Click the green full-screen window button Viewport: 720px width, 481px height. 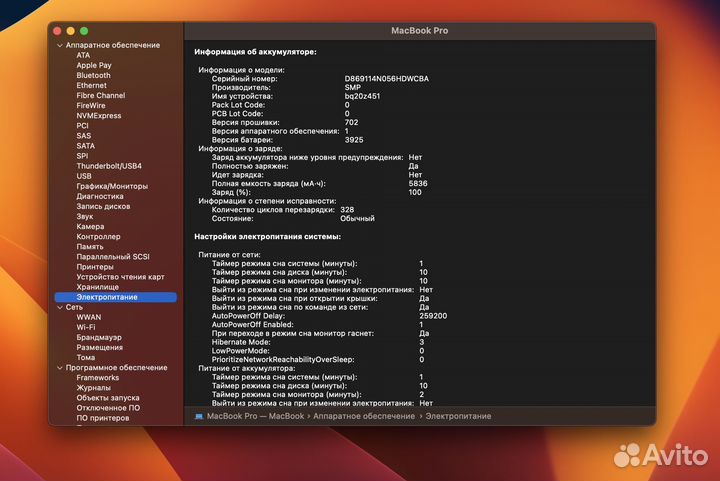(x=84, y=31)
